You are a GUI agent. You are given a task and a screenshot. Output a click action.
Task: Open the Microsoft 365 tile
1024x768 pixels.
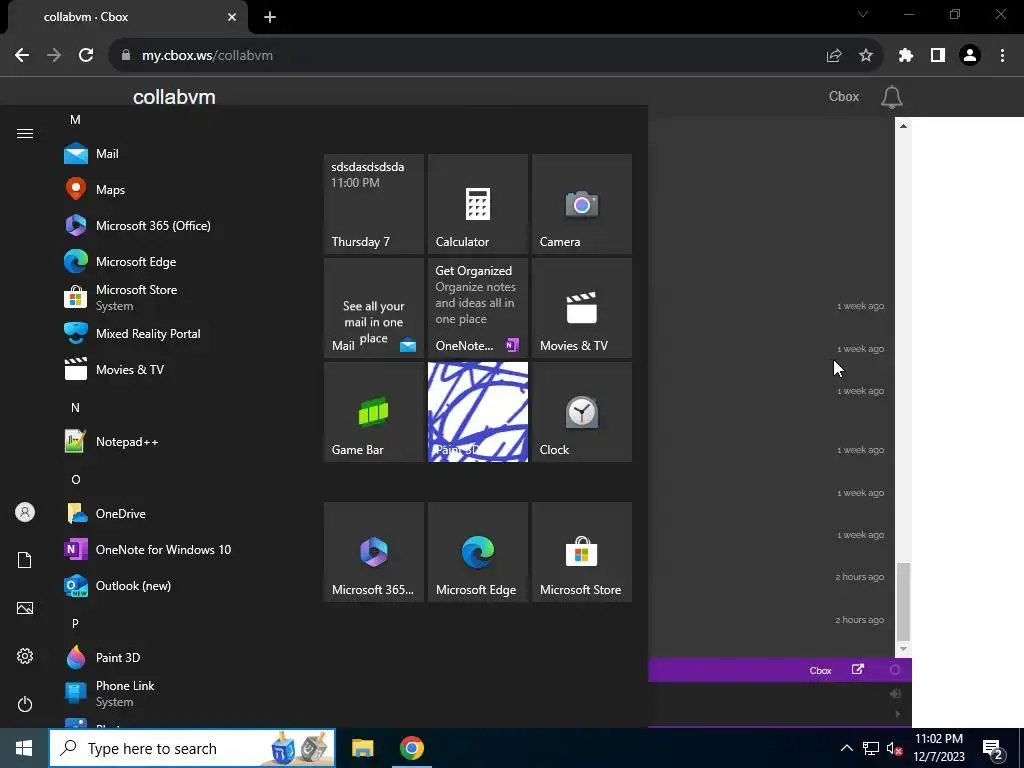click(x=374, y=552)
